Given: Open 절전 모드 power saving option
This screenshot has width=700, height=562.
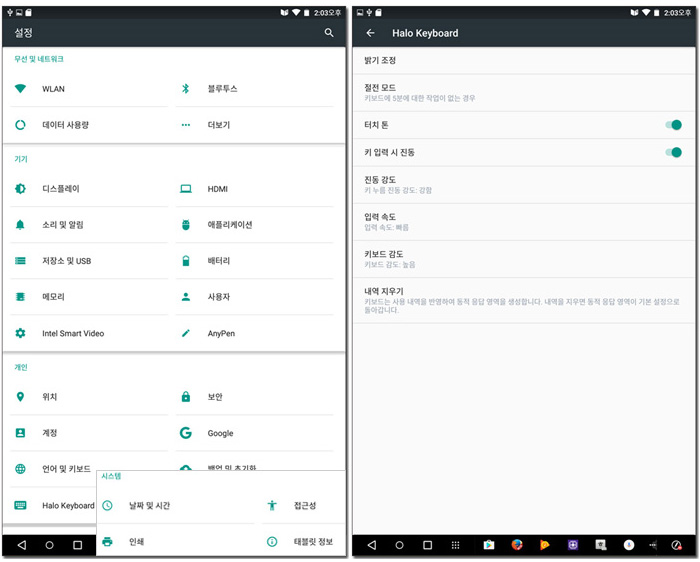Looking at the screenshot, I should tap(524, 92).
